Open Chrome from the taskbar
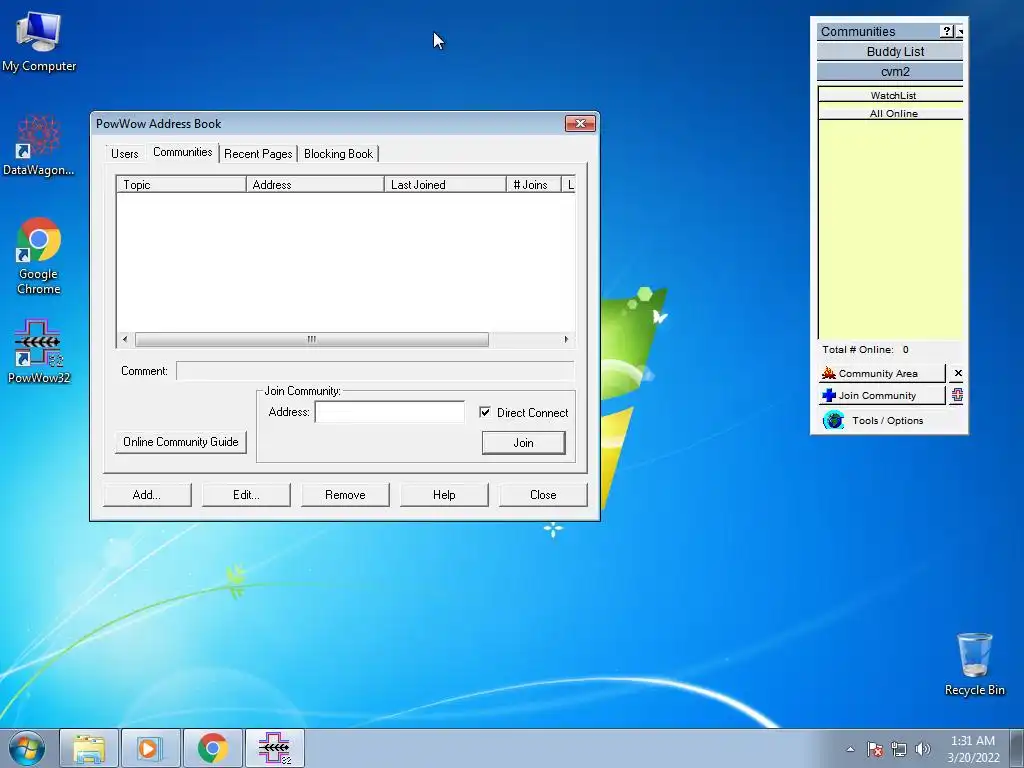 click(x=212, y=748)
